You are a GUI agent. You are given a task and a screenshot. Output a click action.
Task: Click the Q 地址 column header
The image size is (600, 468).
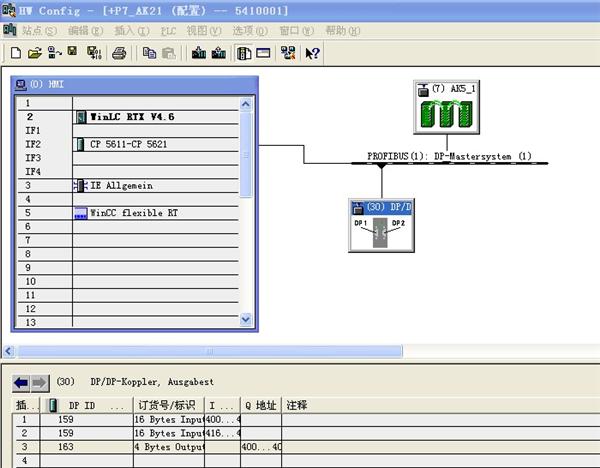261,405
